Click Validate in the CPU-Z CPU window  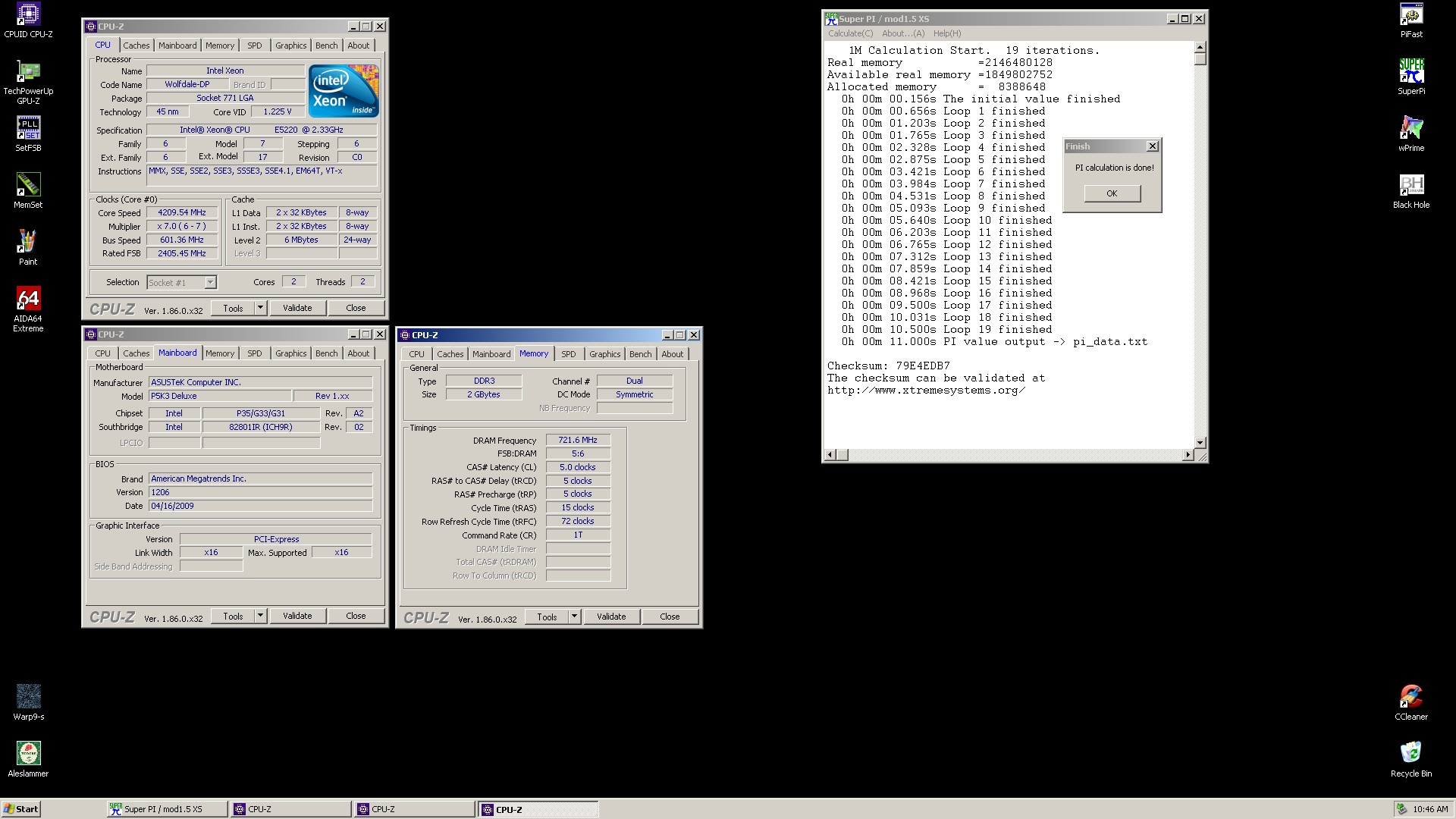coord(297,308)
